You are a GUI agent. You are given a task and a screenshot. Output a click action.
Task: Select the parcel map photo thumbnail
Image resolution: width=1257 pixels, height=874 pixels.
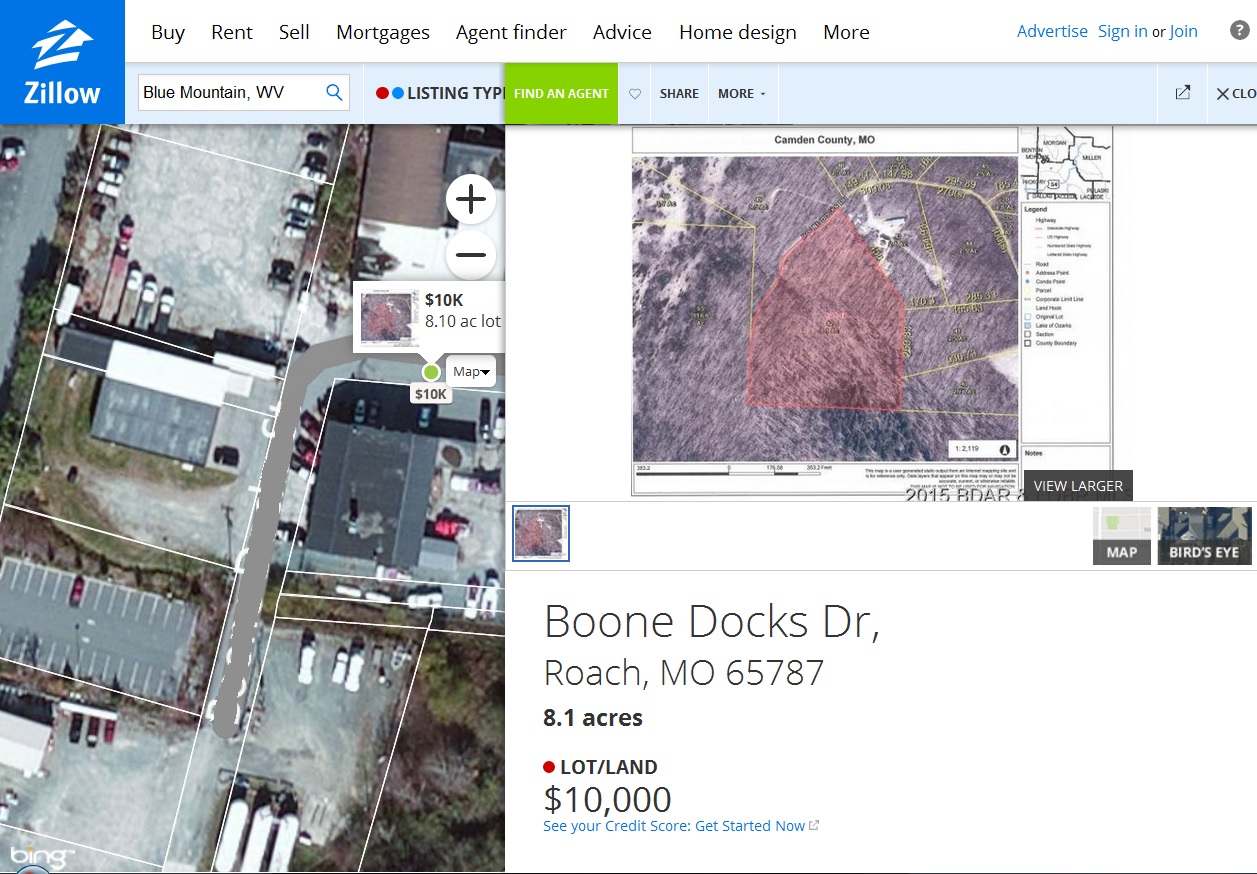coord(541,533)
